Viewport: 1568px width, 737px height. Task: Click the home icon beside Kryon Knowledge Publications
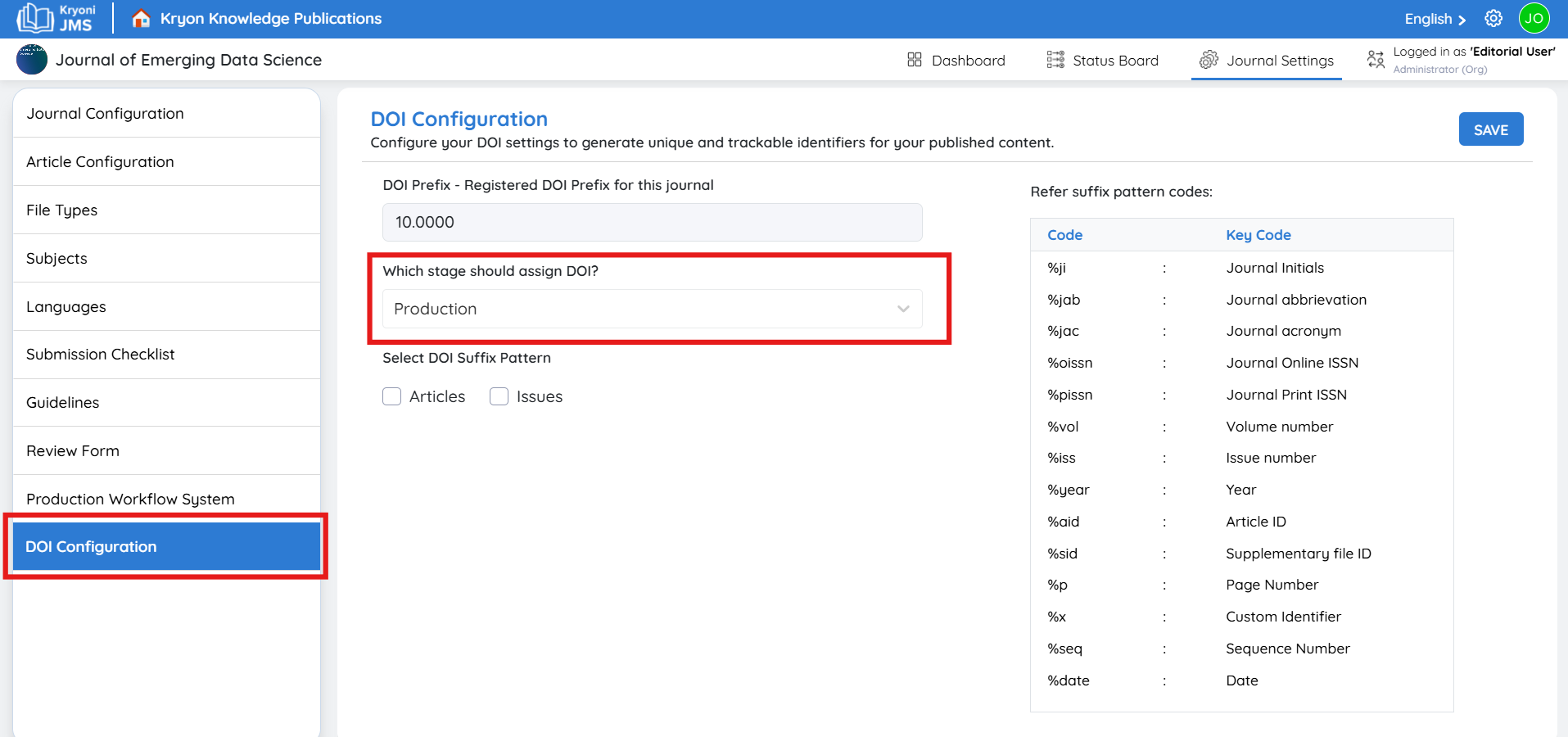point(141,18)
